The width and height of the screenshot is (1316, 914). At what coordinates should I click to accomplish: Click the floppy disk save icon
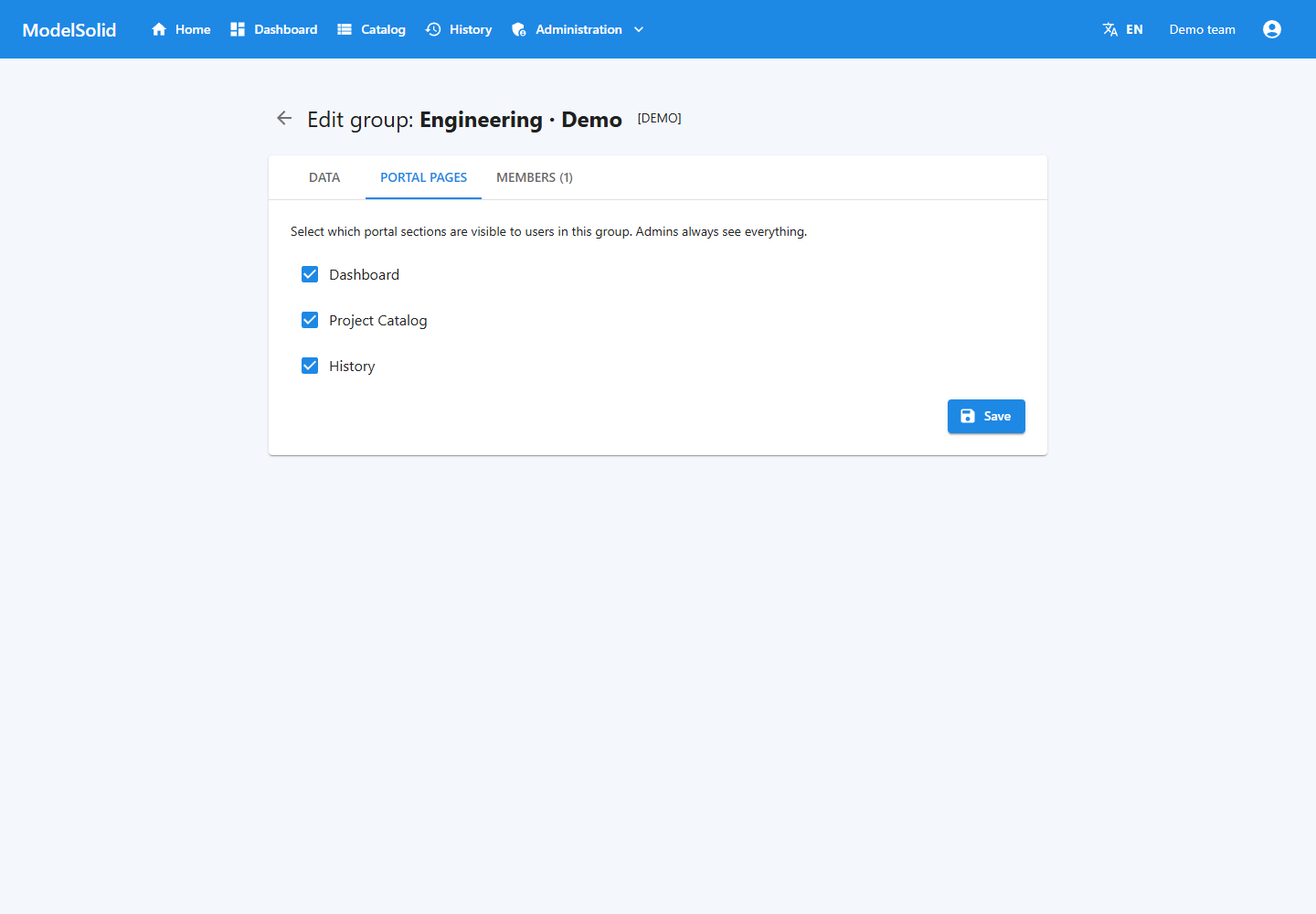[x=968, y=416]
